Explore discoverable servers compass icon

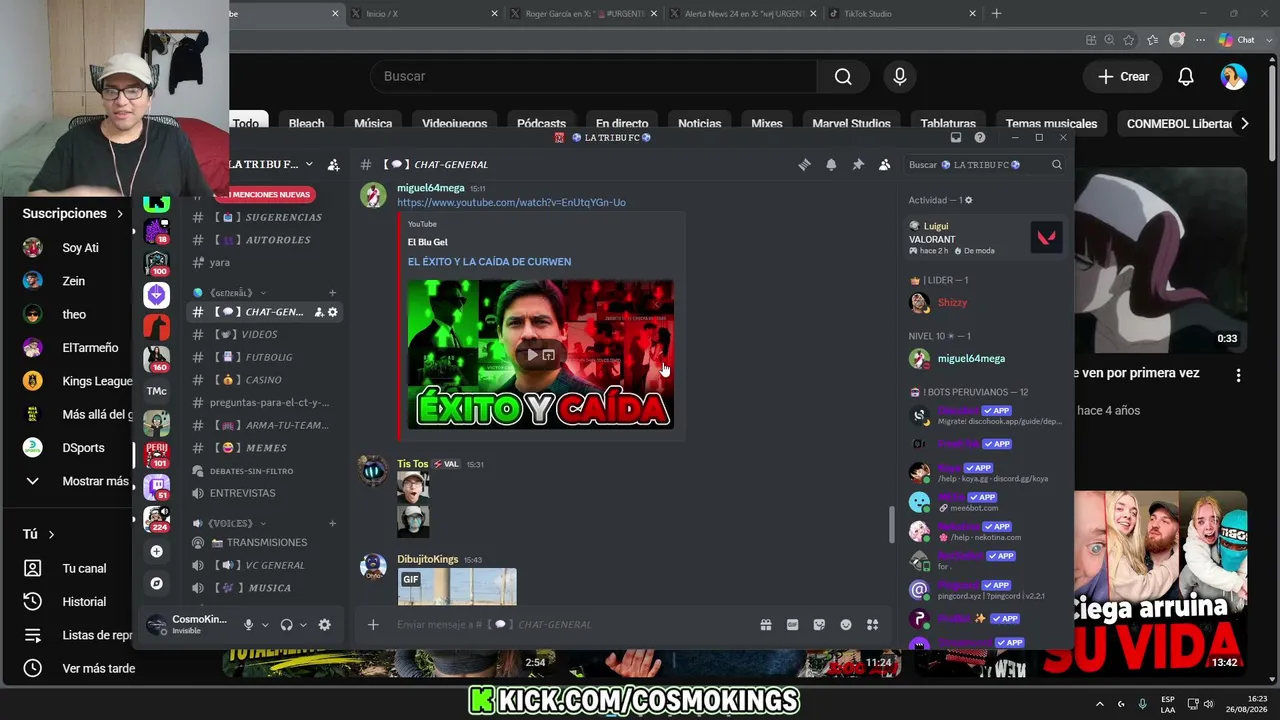point(156,583)
